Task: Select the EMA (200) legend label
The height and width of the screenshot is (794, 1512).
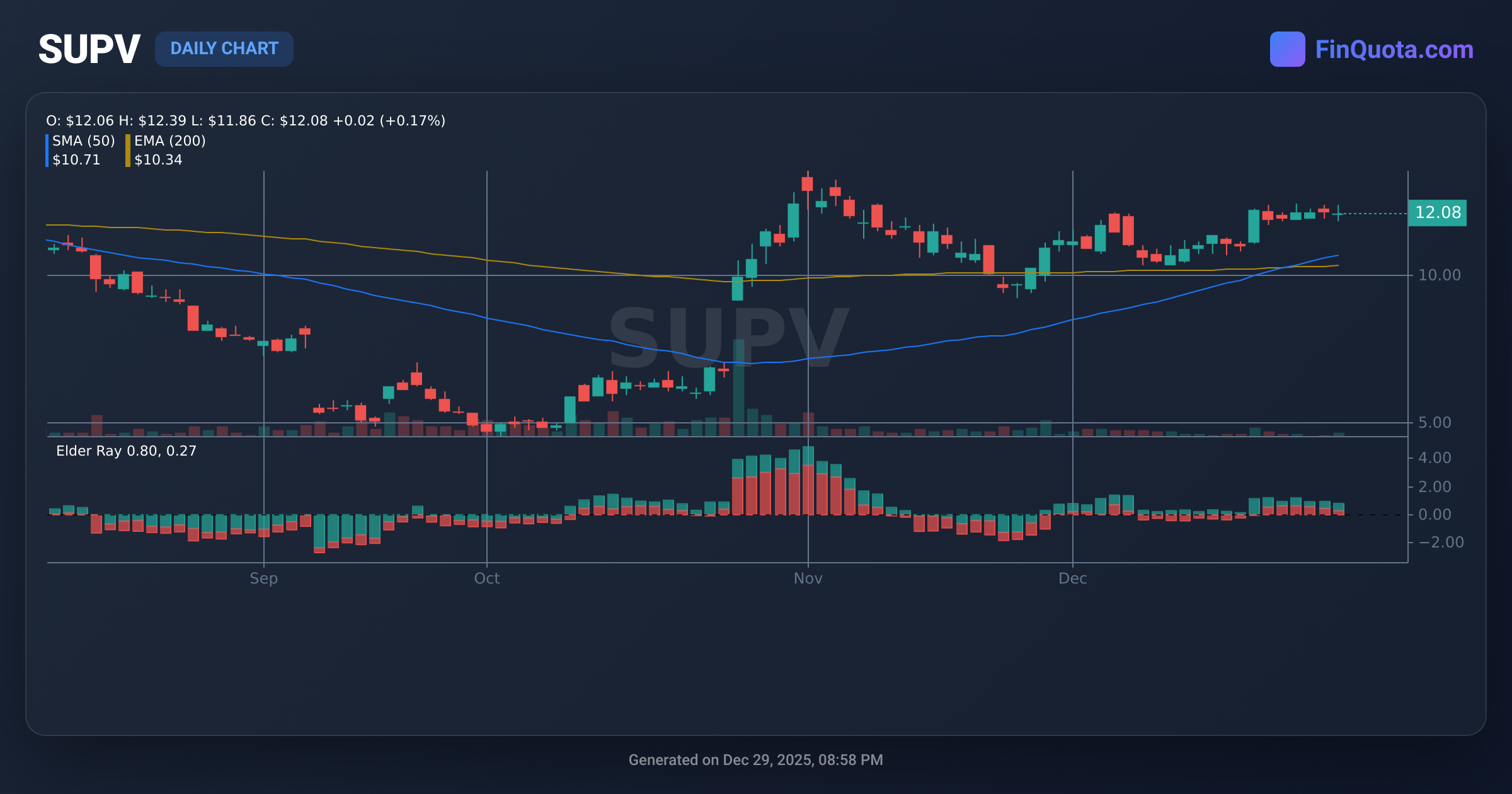Action: point(170,141)
